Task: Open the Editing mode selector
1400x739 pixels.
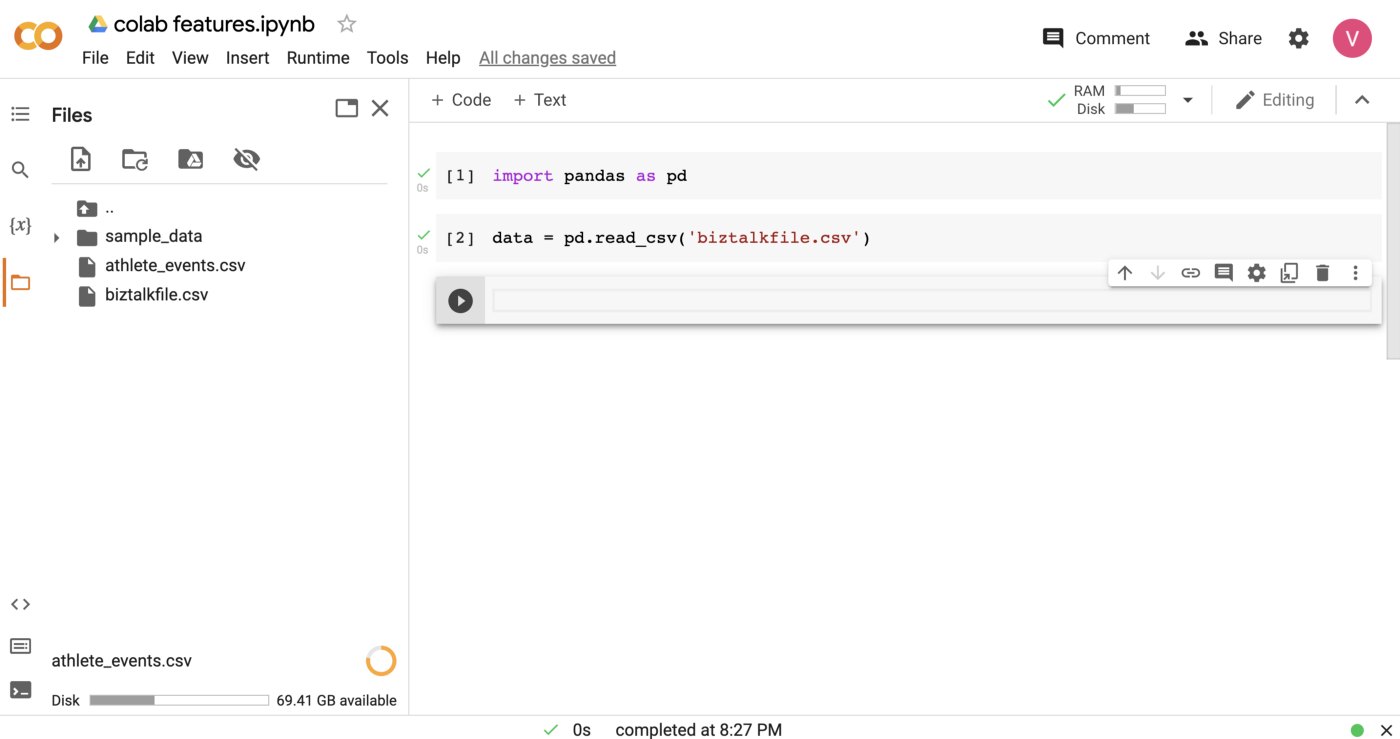Action: pos(1274,100)
